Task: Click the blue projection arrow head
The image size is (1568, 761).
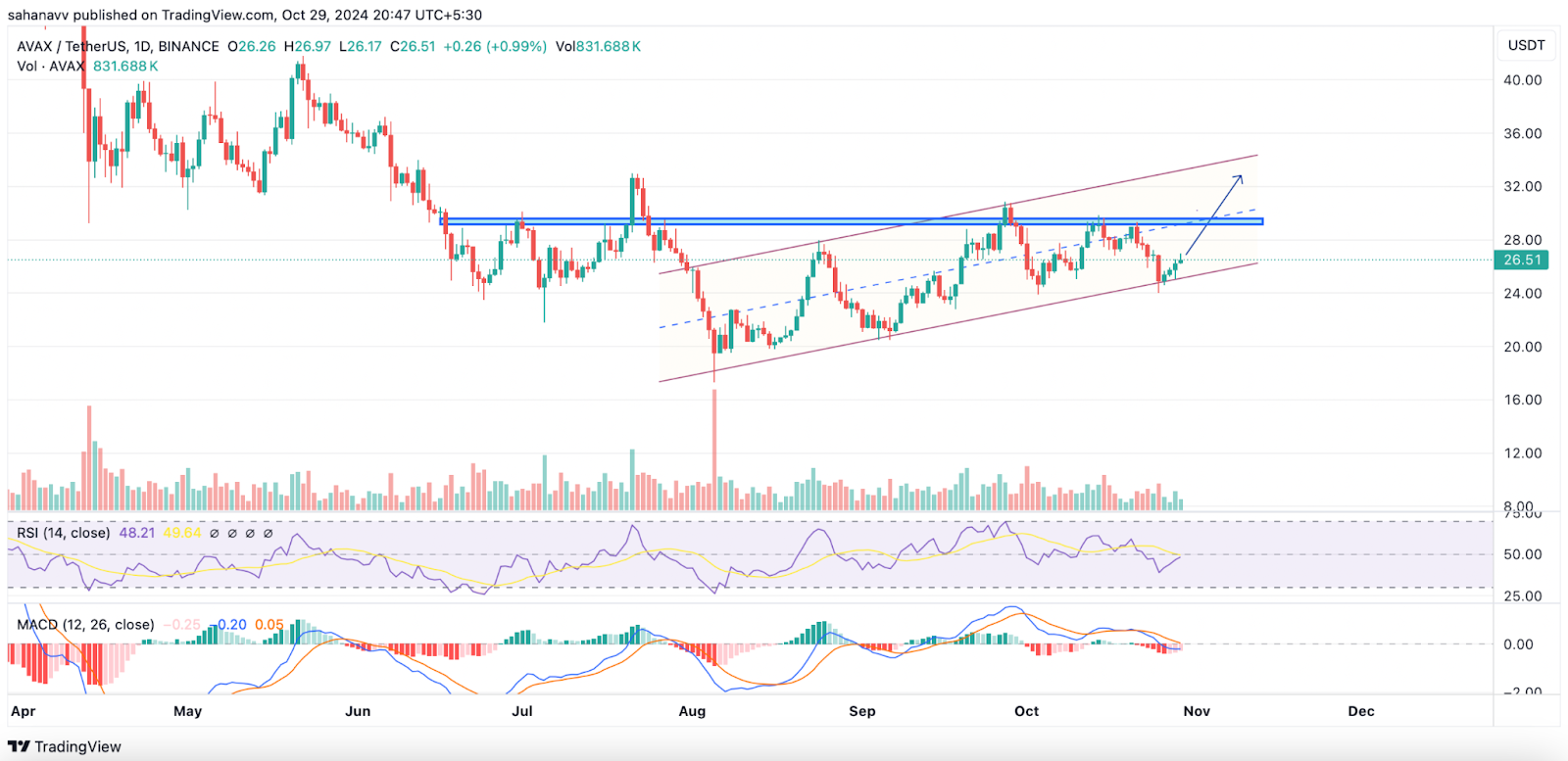Action: [x=1239, y=178]
